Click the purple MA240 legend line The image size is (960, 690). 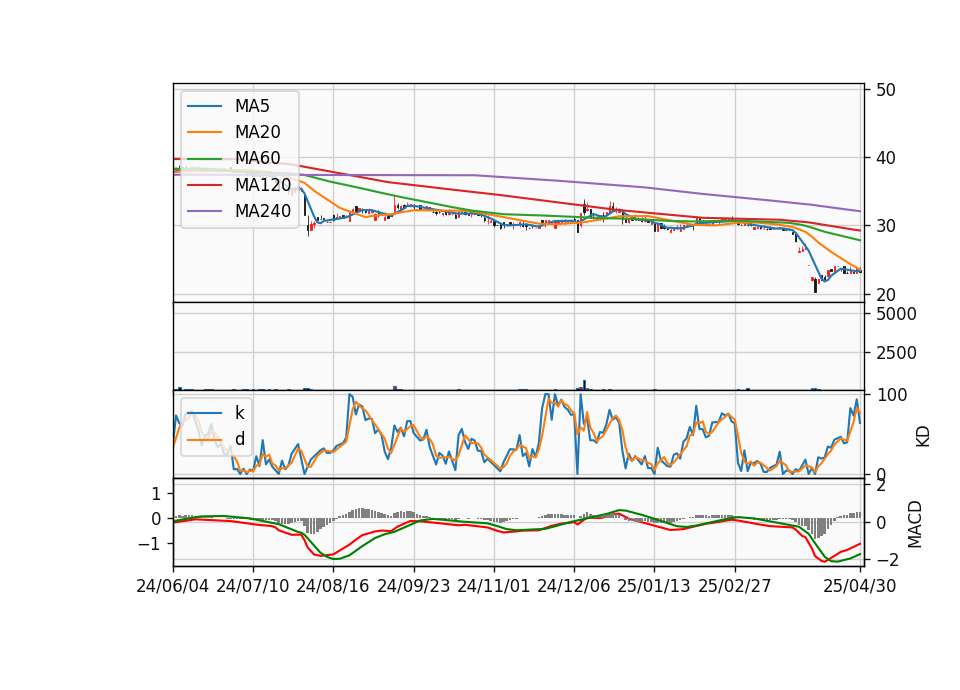204,211
